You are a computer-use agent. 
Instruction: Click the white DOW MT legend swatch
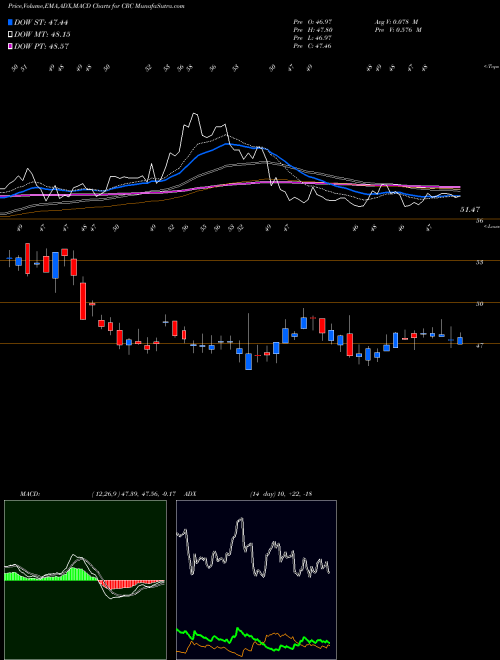[10, 35]
